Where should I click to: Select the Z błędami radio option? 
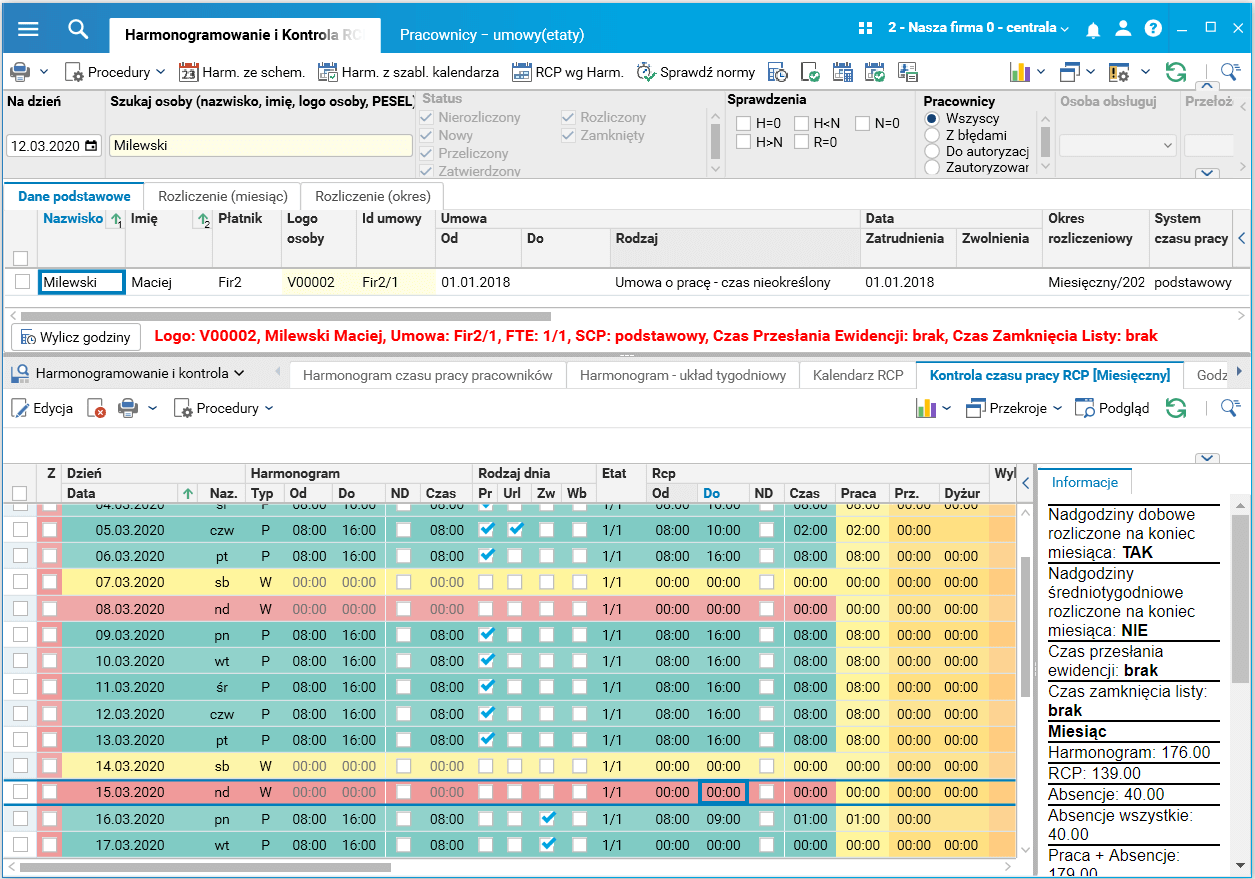pyautogui.click(x=932, y=135)
